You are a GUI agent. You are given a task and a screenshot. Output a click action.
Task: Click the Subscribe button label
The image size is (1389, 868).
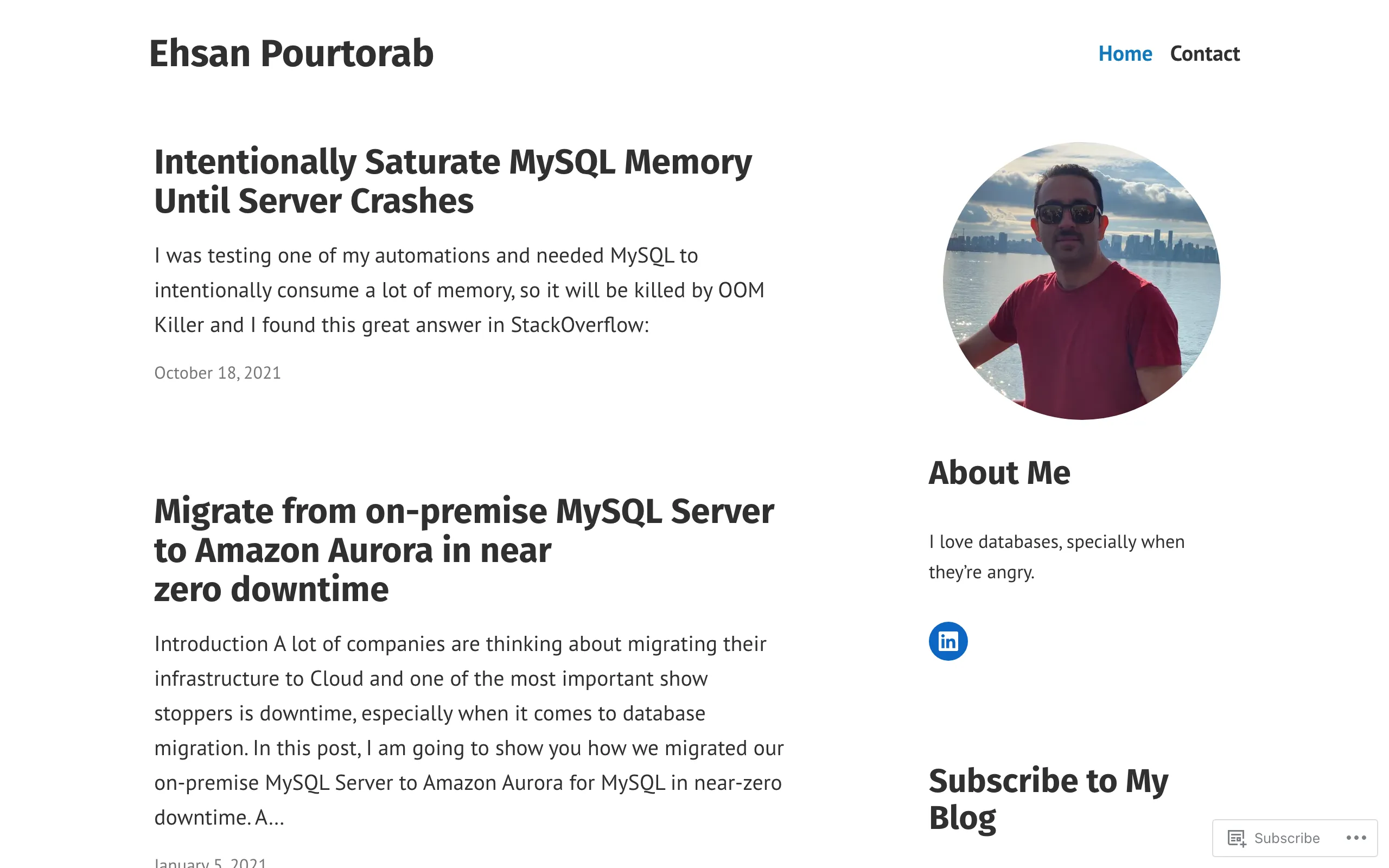click(1286, 838)
